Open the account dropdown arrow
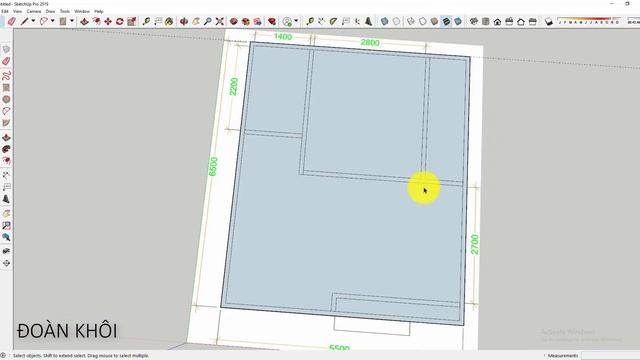The height and width of the screenshot is (360, 640). [296, 21]
